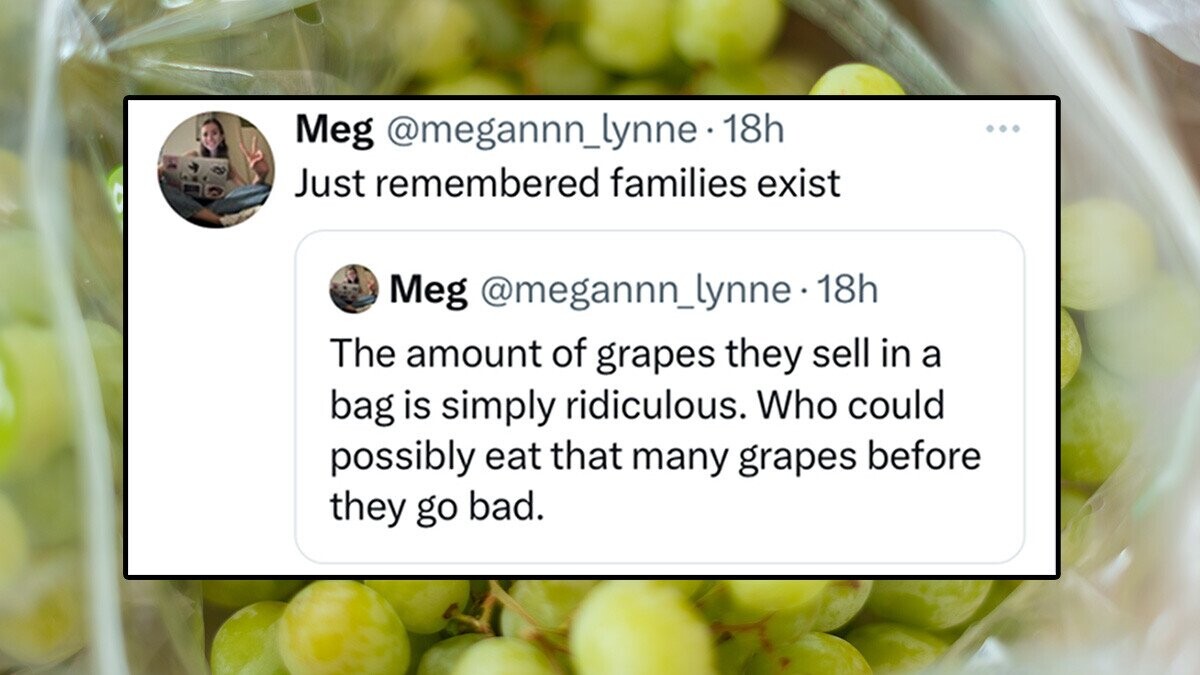This screenshot has height=675, width=1200.
Task: Click "they go bad." last line
Action: pyautogui.click(x=437, y=507)
